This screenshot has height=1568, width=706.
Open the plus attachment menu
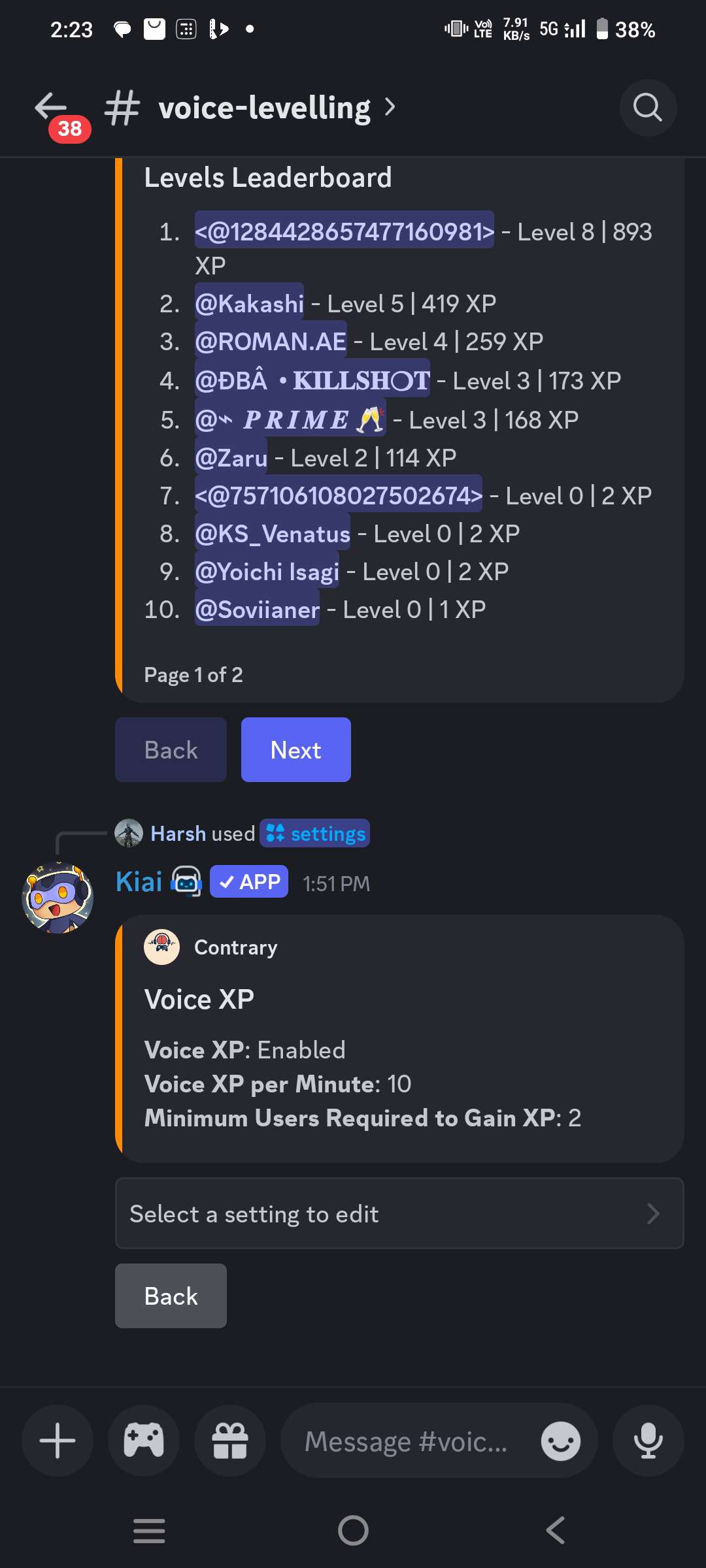pos(58,1441)
